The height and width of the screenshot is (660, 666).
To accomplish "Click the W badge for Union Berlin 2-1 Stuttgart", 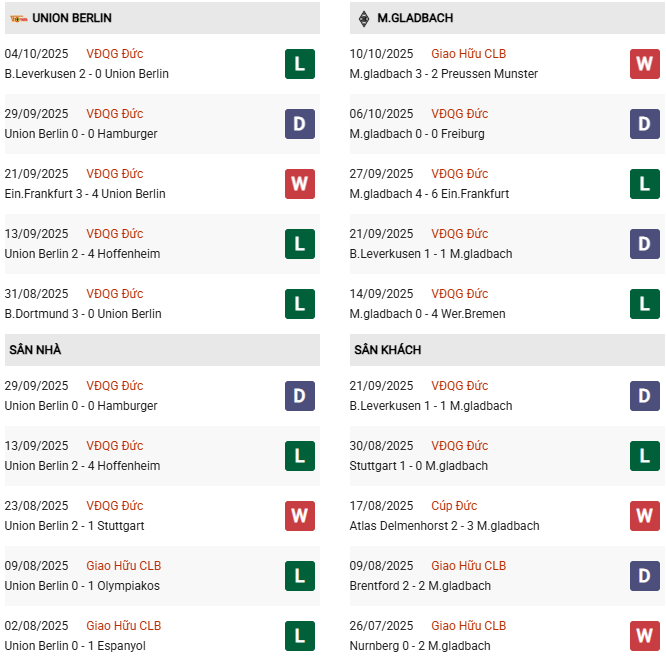I will 299,516.
